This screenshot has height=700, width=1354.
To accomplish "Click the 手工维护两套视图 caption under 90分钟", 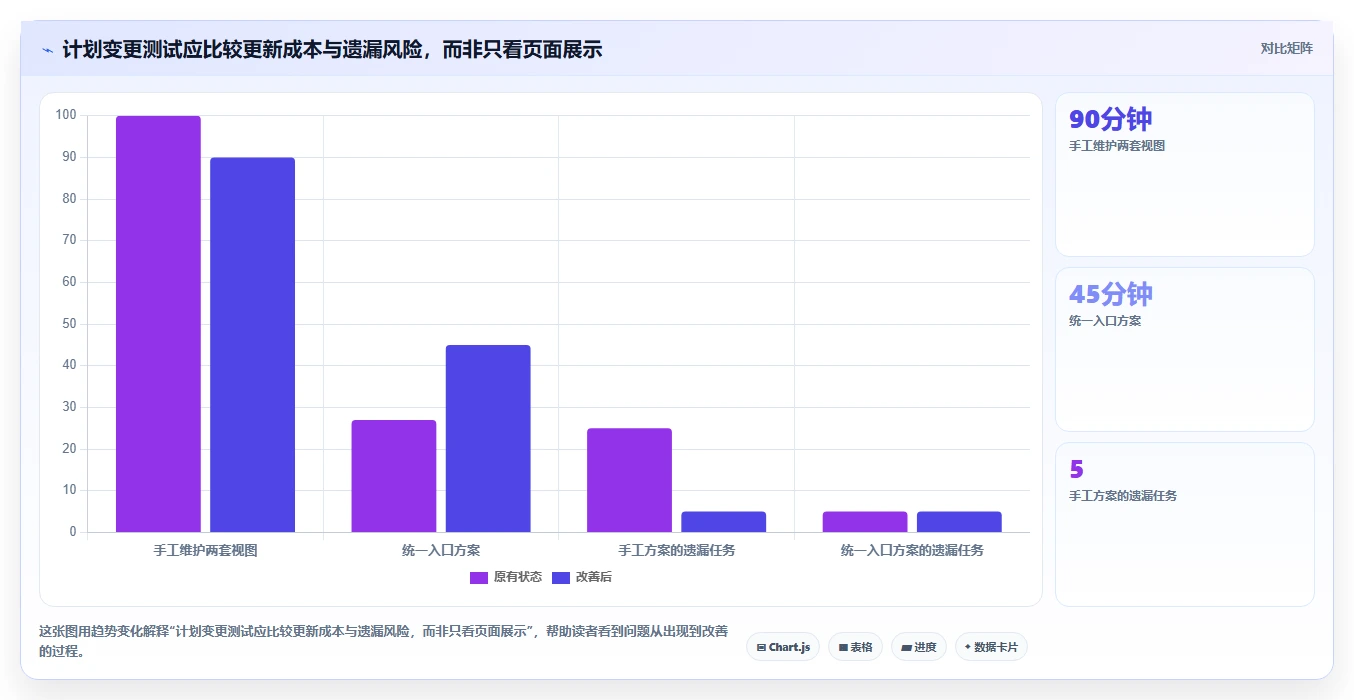I will [x=1117, y=146].
